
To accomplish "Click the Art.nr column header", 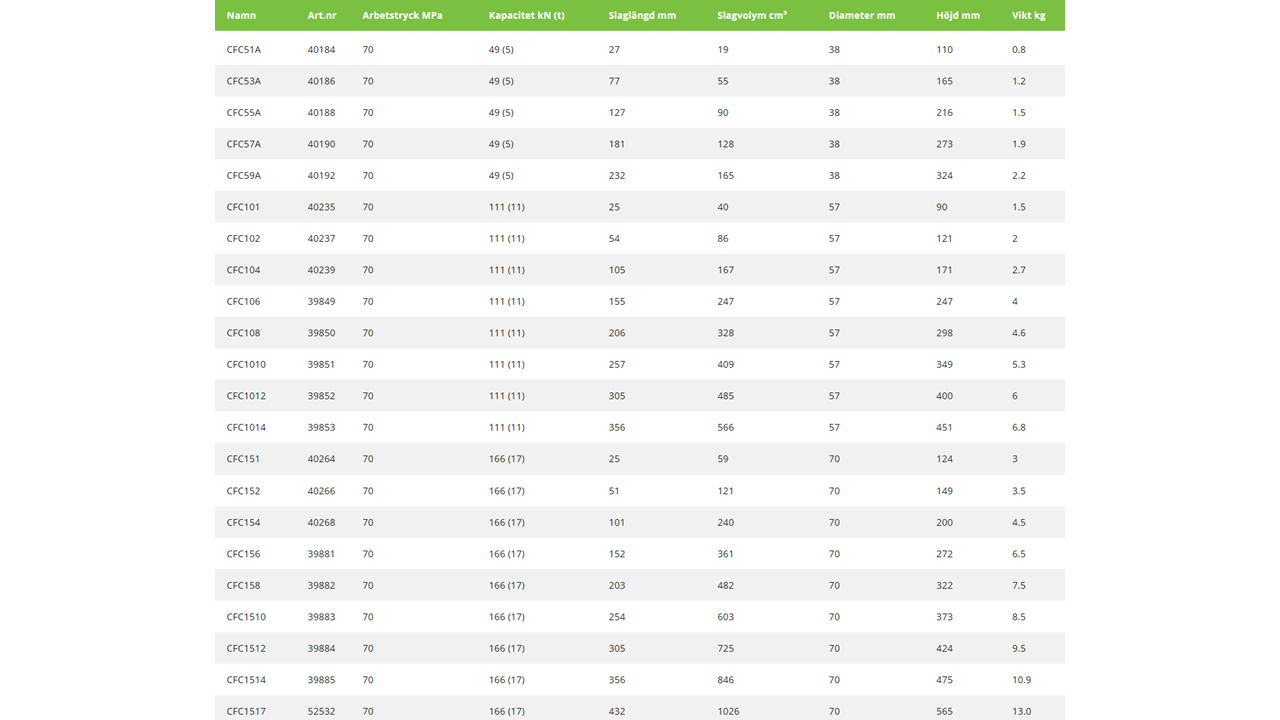I will coord(321,16).
